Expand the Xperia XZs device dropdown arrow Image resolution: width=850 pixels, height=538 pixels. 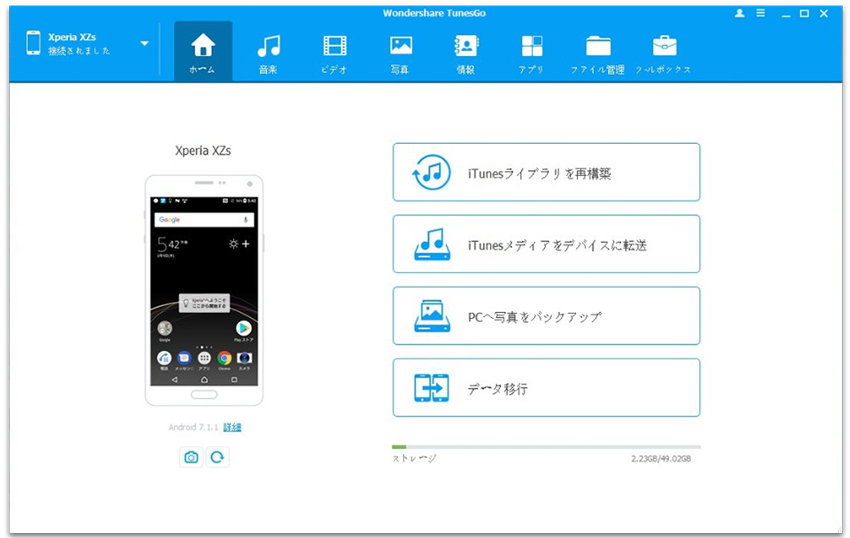tap(145, 43)
